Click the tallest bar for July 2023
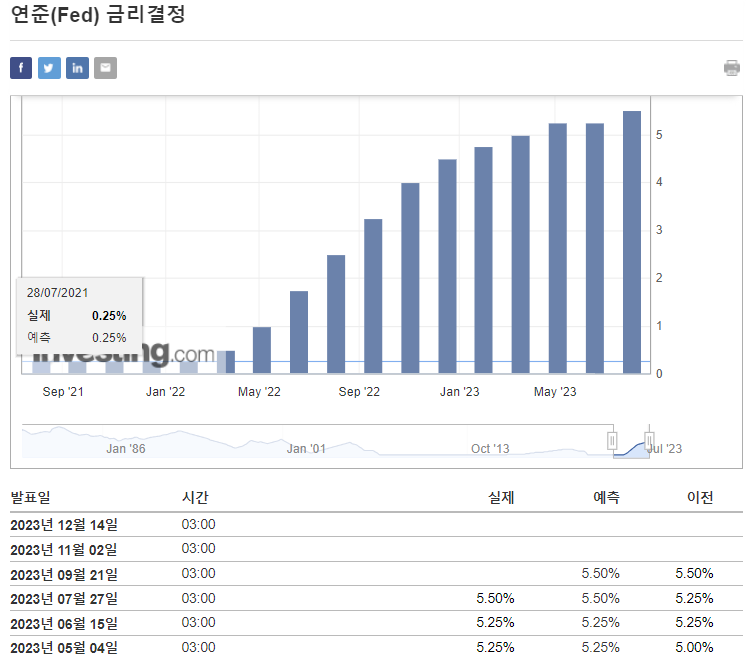 coord(632,242)
